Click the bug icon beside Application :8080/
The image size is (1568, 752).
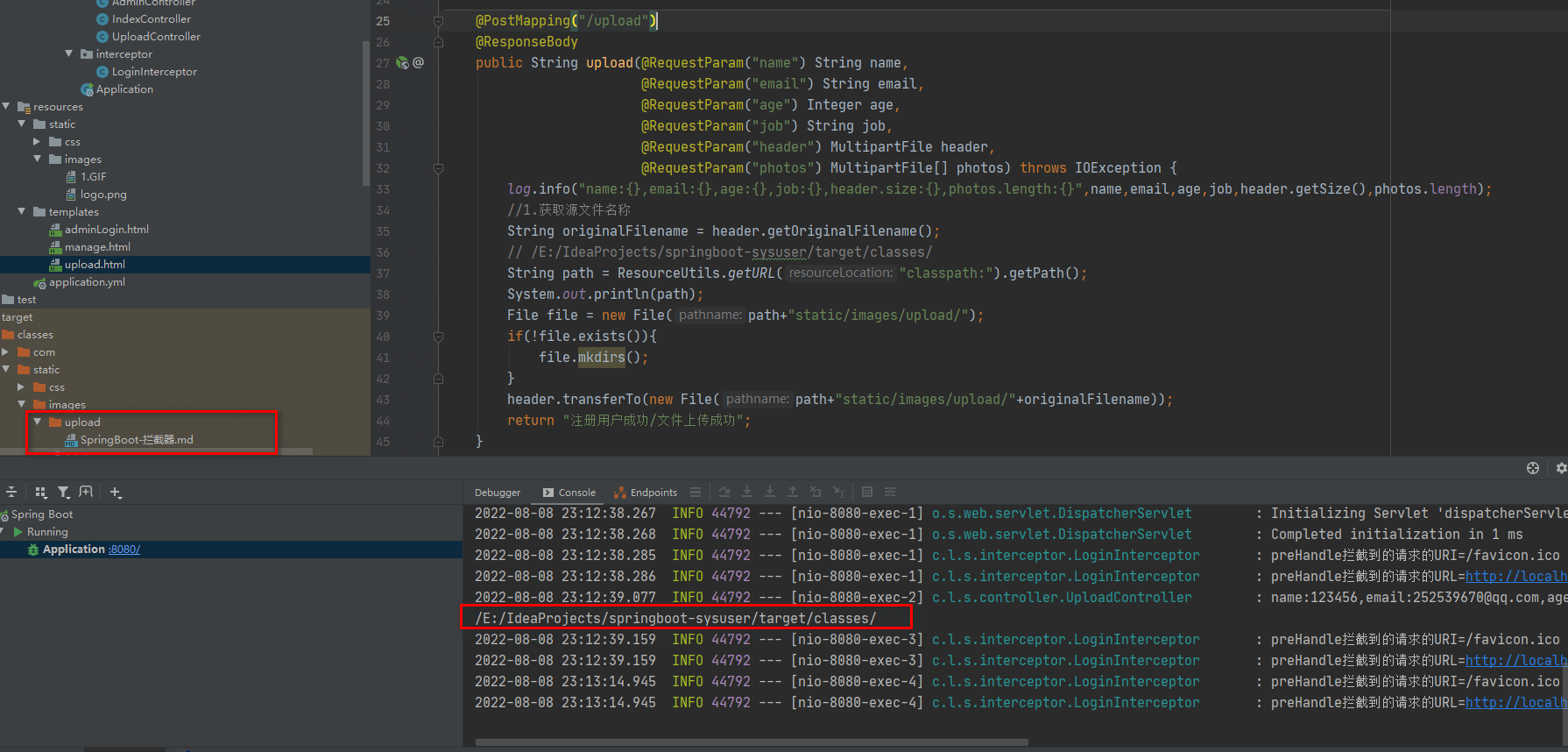(33, 550)
